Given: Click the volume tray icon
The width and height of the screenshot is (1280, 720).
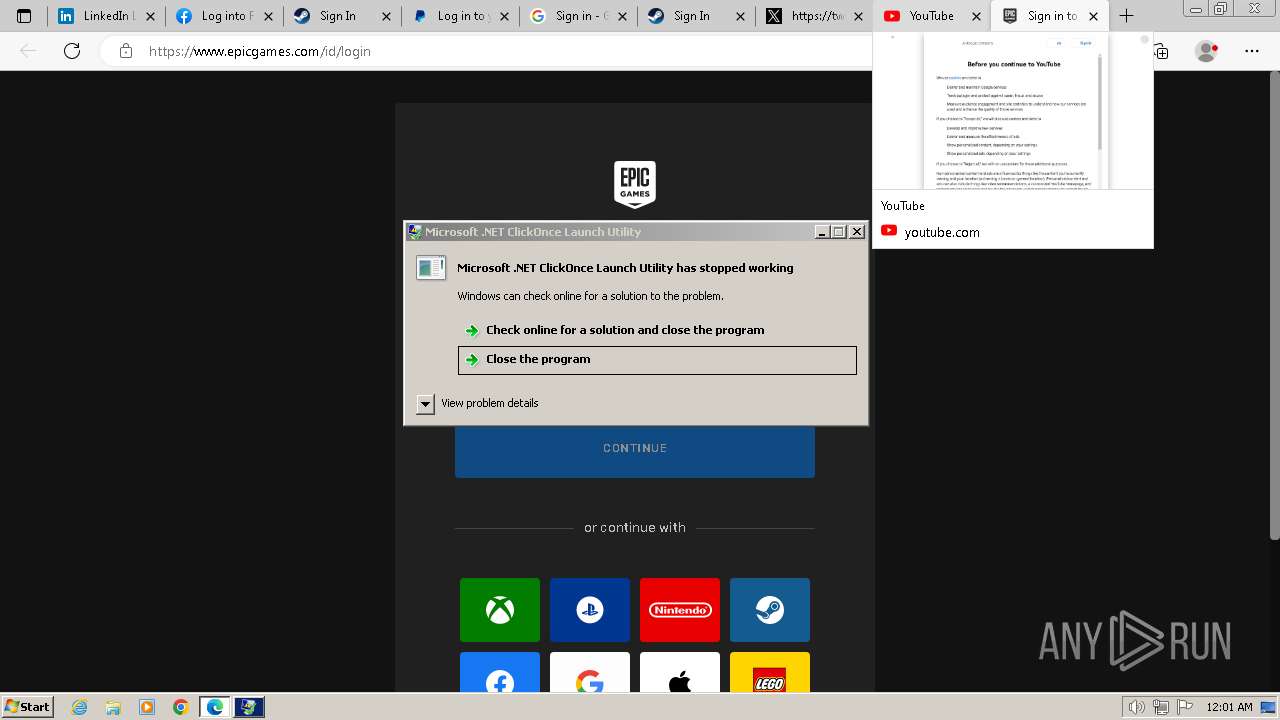Looking at the screenshot, I should pos(1137,707).
